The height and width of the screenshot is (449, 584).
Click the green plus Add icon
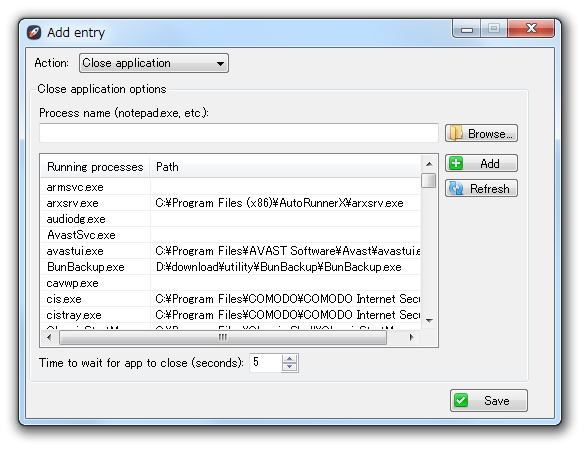click(x=456, y=163)
